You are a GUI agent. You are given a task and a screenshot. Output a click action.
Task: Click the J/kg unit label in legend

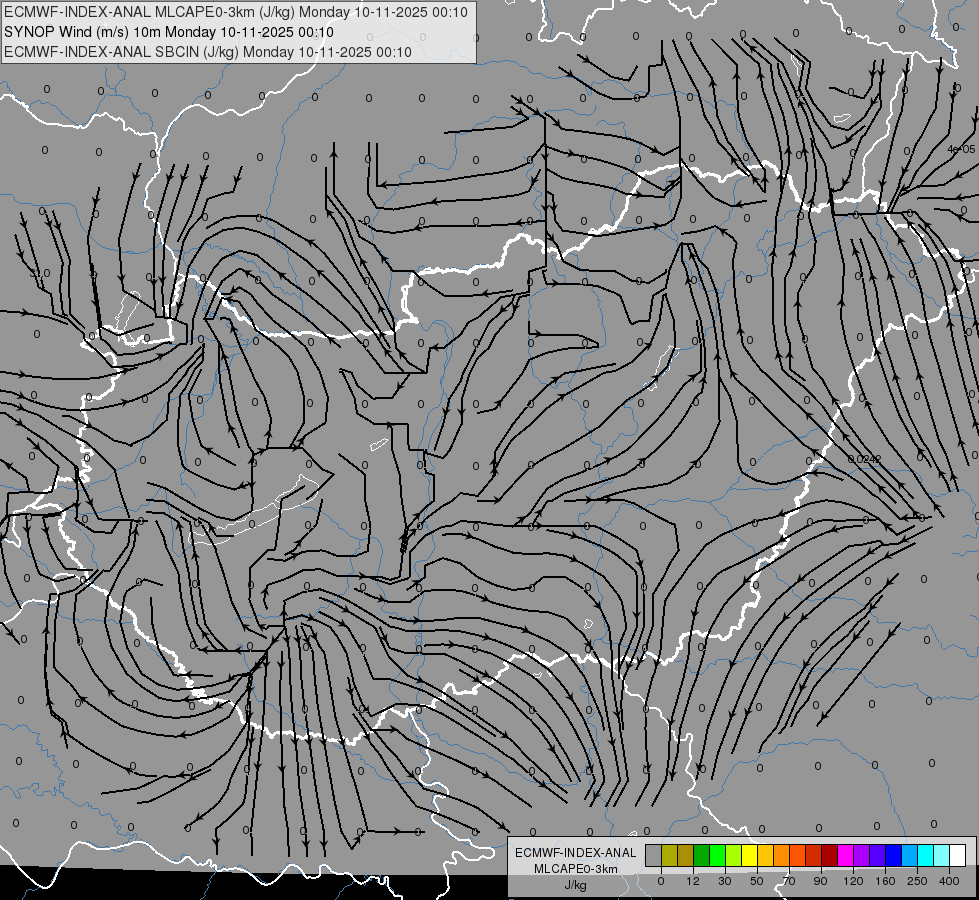(576, 885)
